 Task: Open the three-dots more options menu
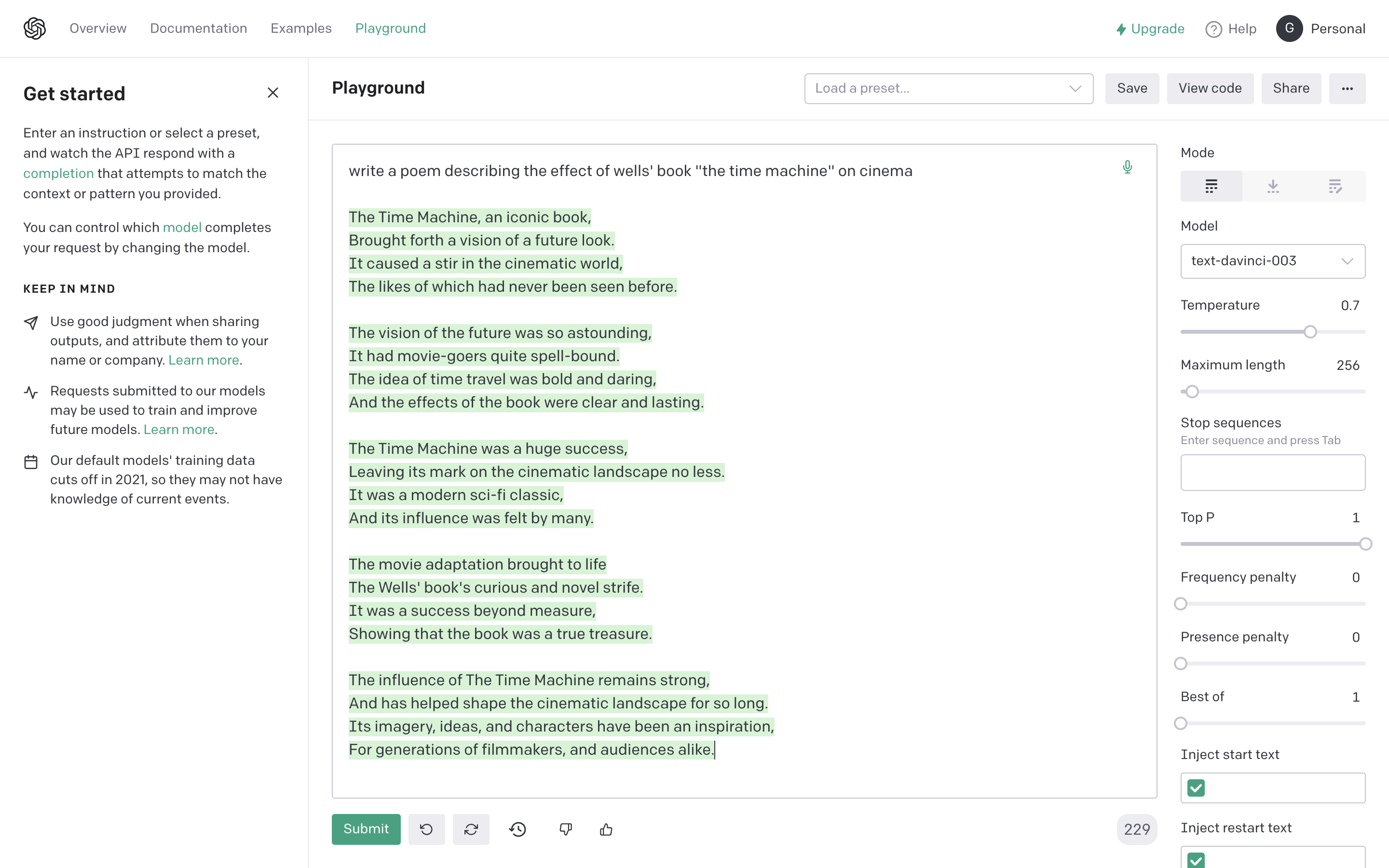[x=1347, y=88]
